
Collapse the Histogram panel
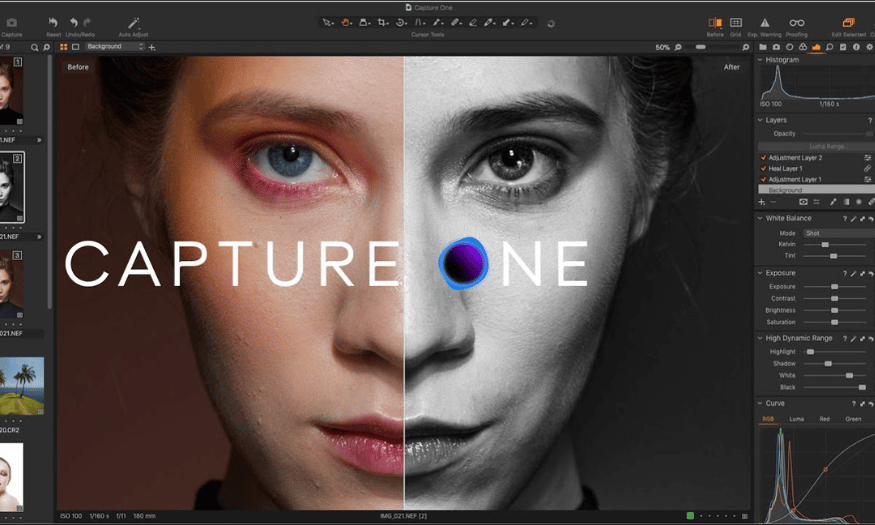point(760,60)
